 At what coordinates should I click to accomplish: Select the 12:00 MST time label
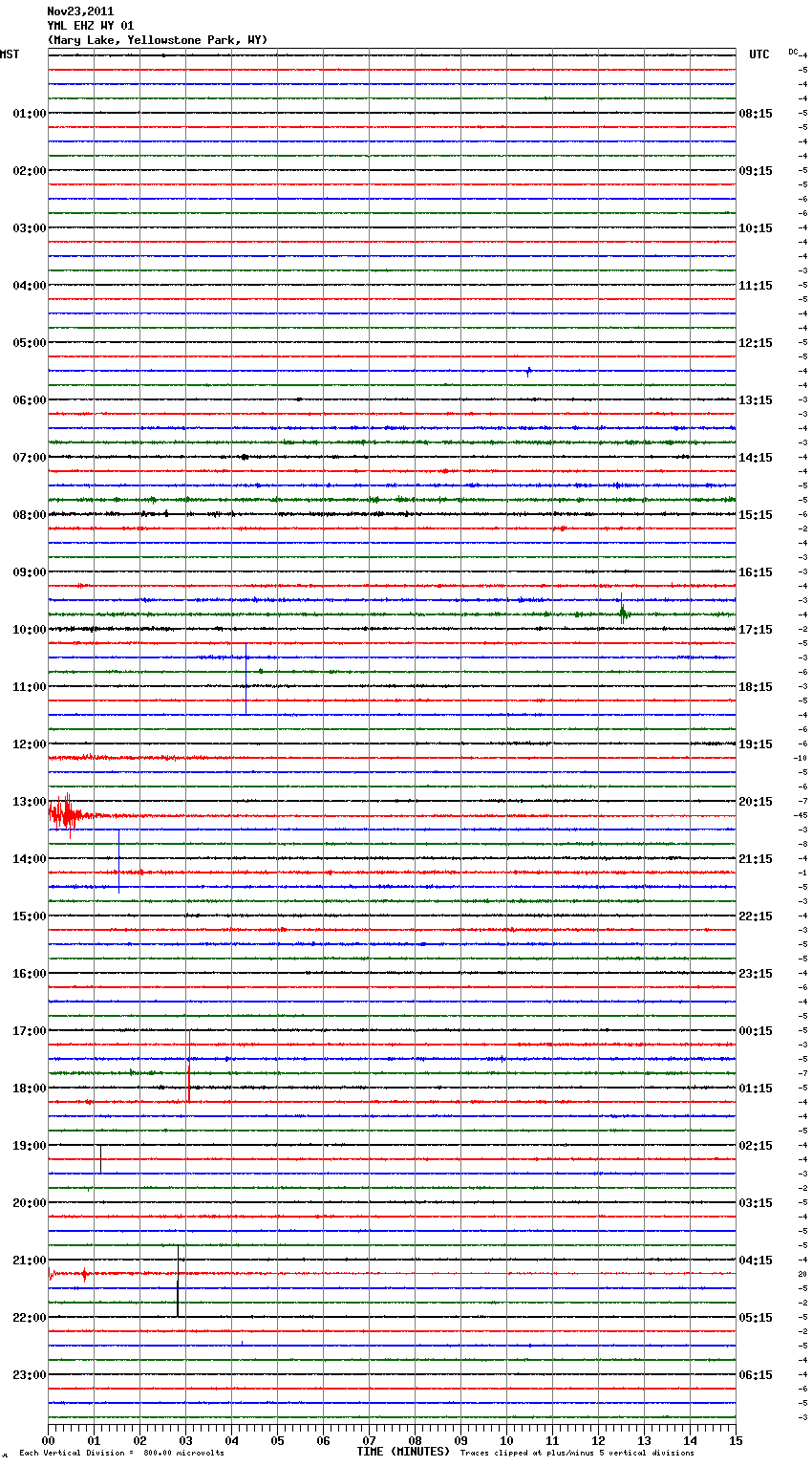pos(29,744)
